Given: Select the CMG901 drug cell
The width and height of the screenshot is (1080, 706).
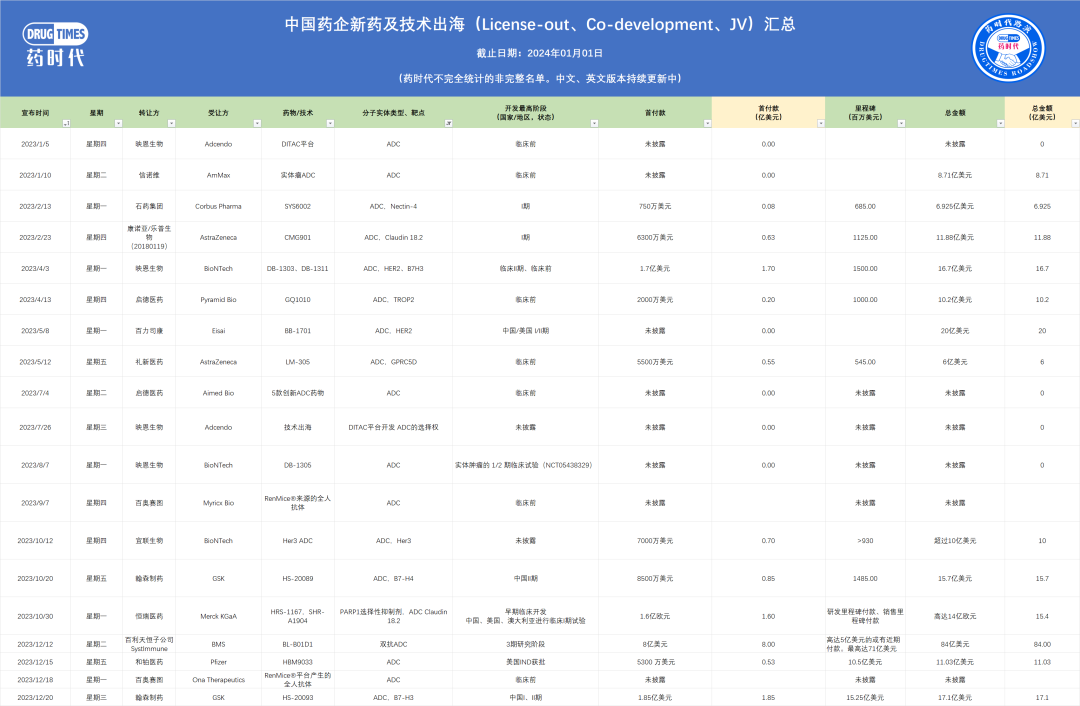Looking at the screenshot, I should click(298, 237).
